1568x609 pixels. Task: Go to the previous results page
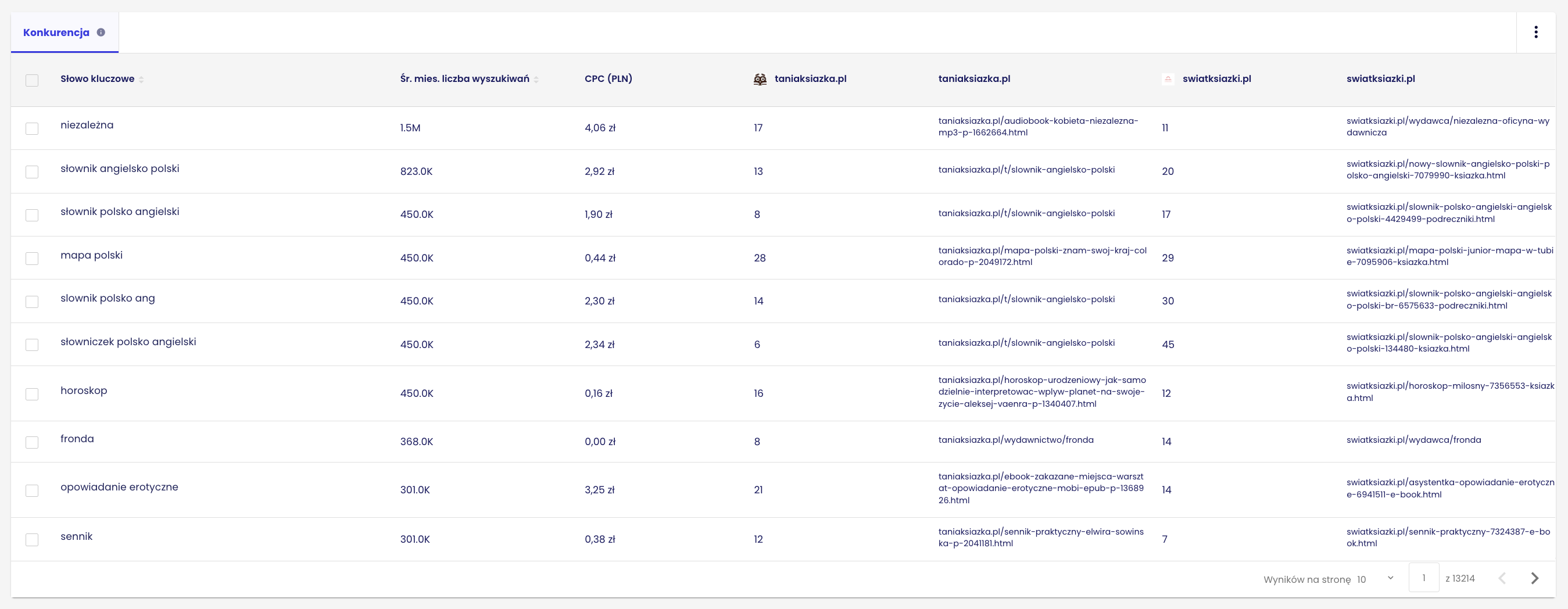1502,578
